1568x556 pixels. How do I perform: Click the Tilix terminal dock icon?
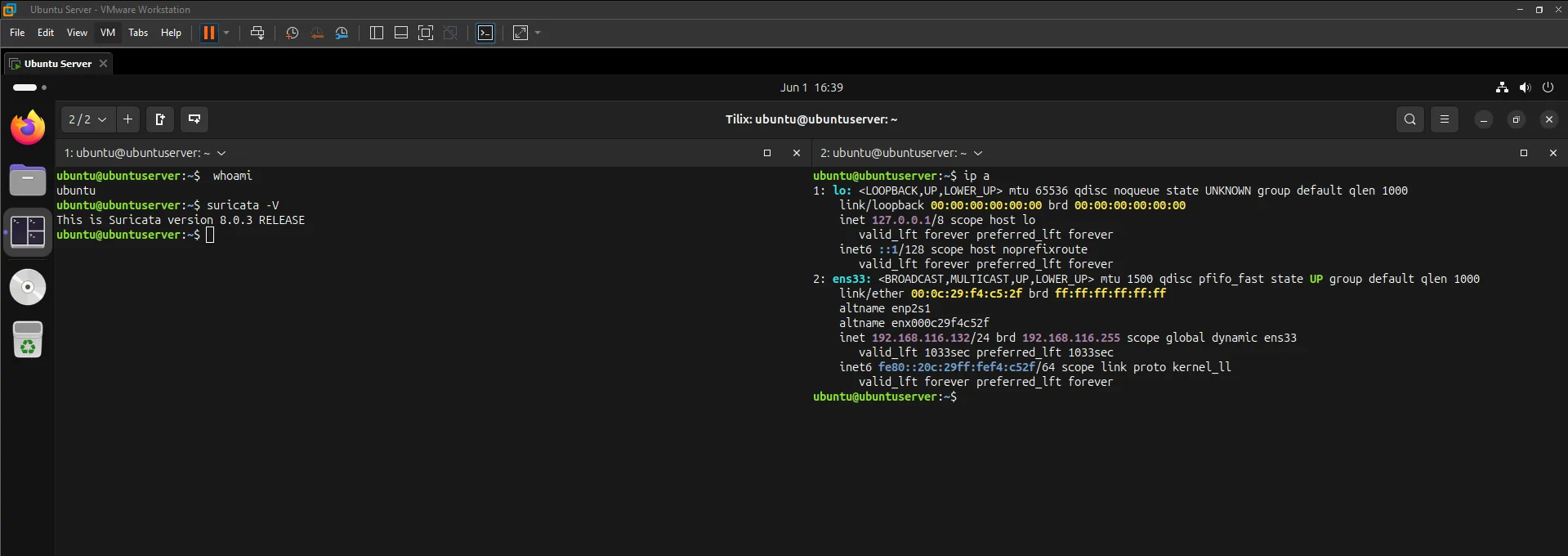point(28,232)
